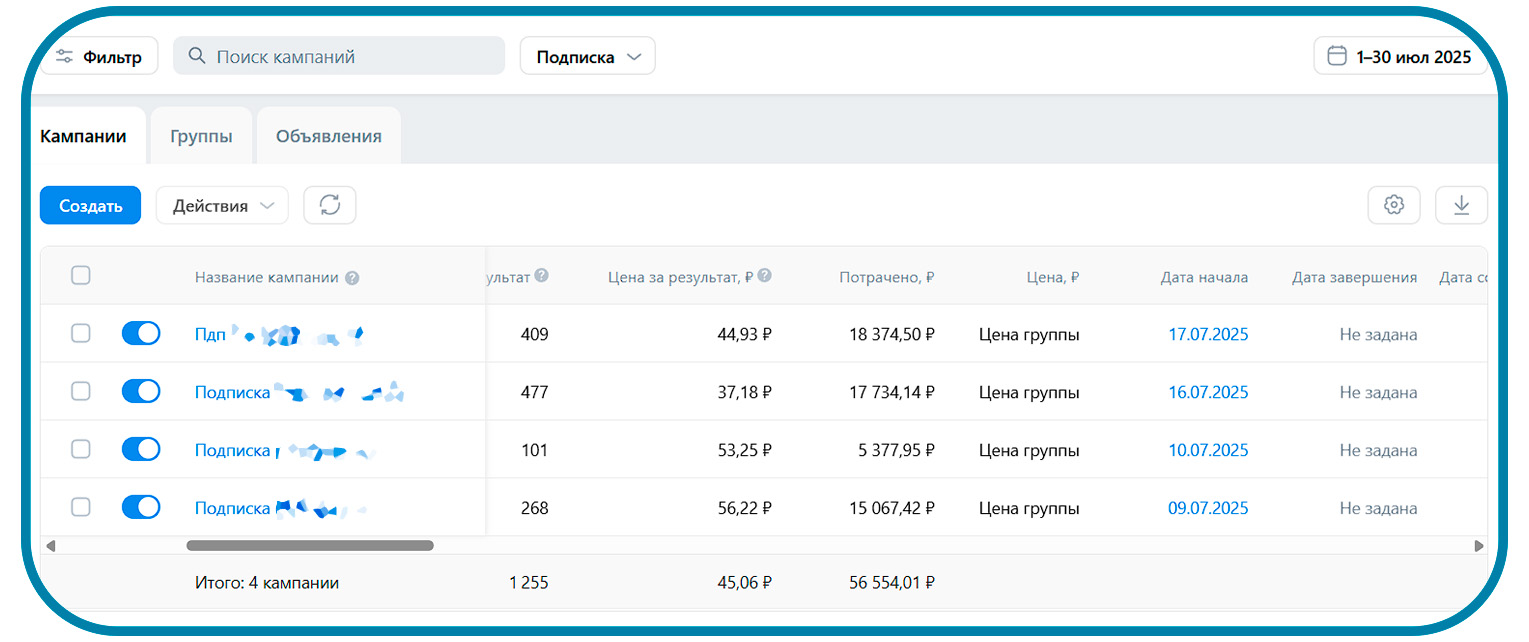Click the Создать button
The height and width of the screenshot is (642, 1529).
tap(91, 205)
